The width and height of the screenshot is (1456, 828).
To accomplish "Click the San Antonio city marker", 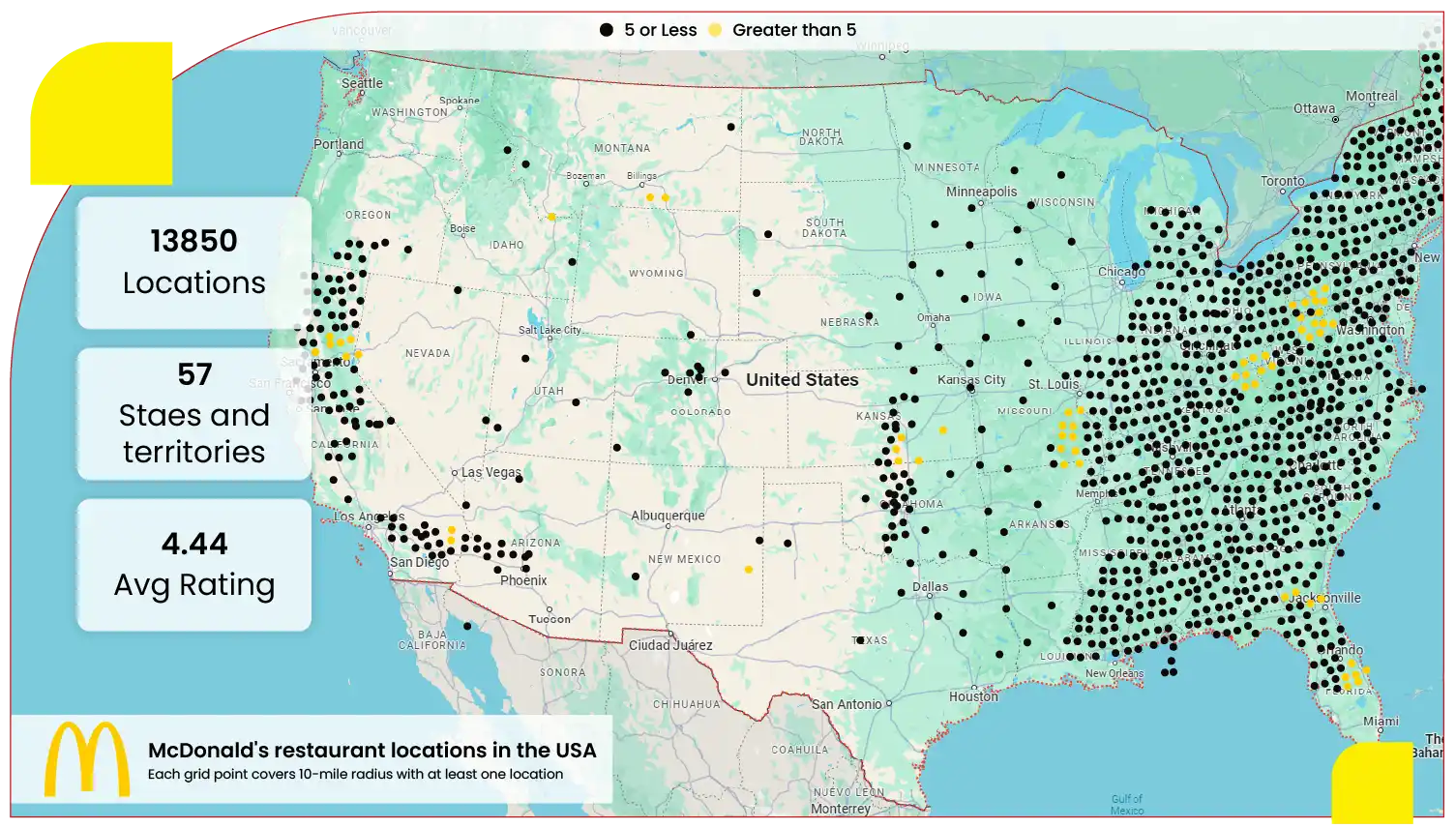I will click(x=889, y=704).
